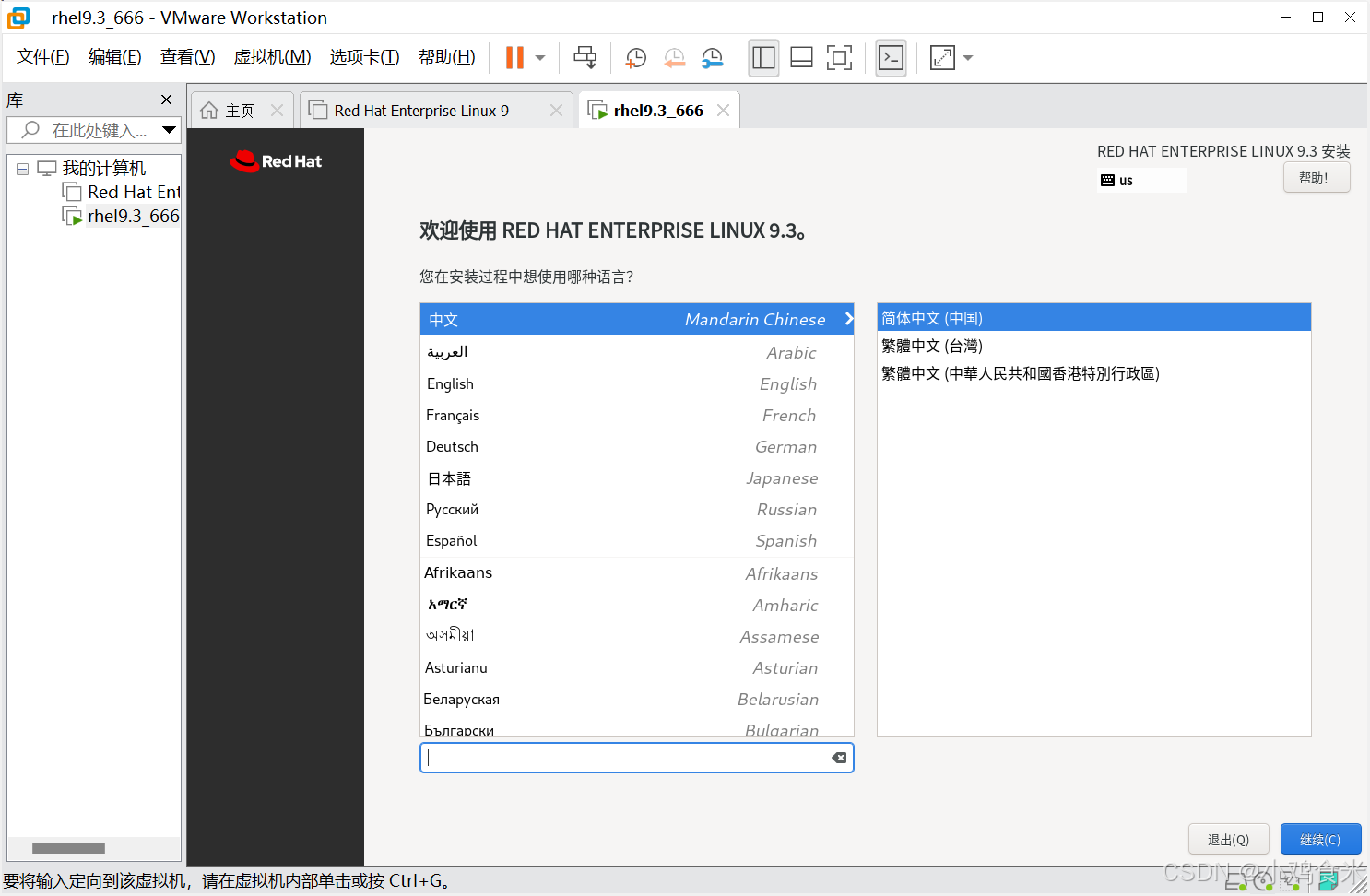
Task: Select the Español Spanish language row
Action: tap(637, 540)
